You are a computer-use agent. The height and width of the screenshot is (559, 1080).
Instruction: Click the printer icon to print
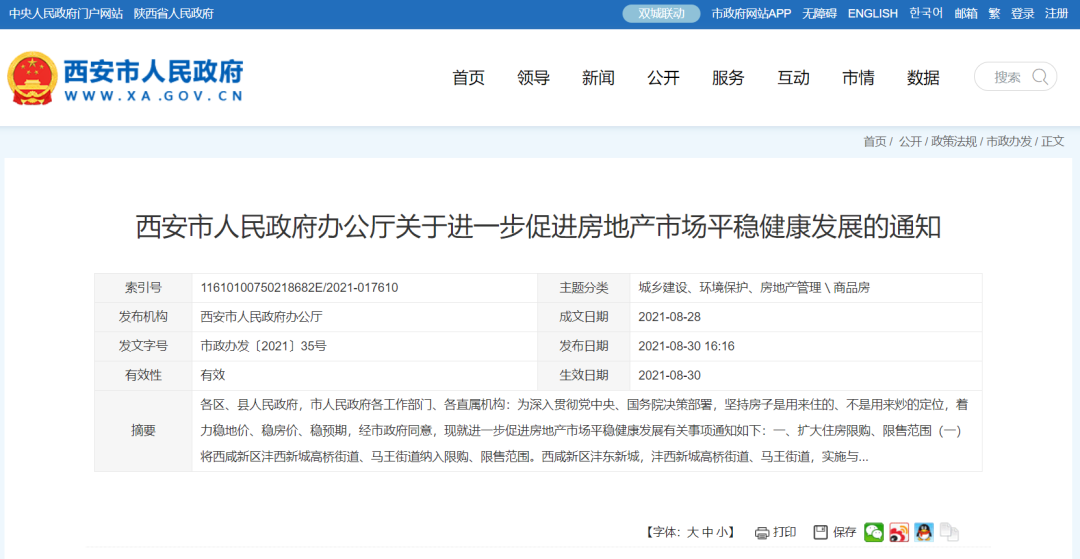pyautogui.click(x=762, y=532)
